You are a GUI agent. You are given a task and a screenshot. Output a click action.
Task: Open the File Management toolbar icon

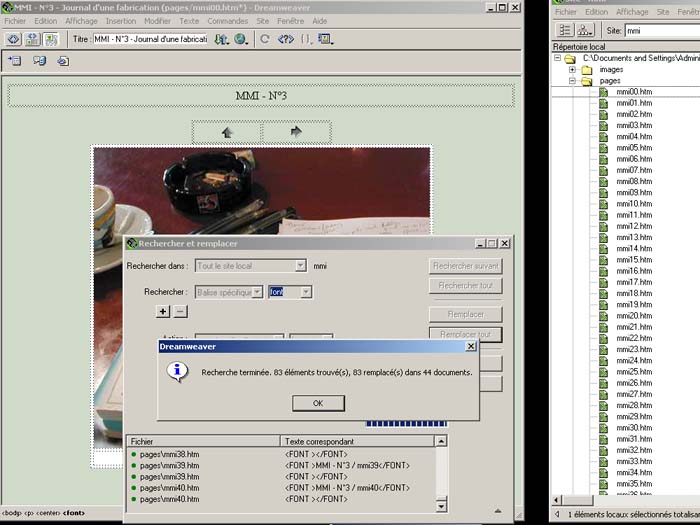coord(221,39)
